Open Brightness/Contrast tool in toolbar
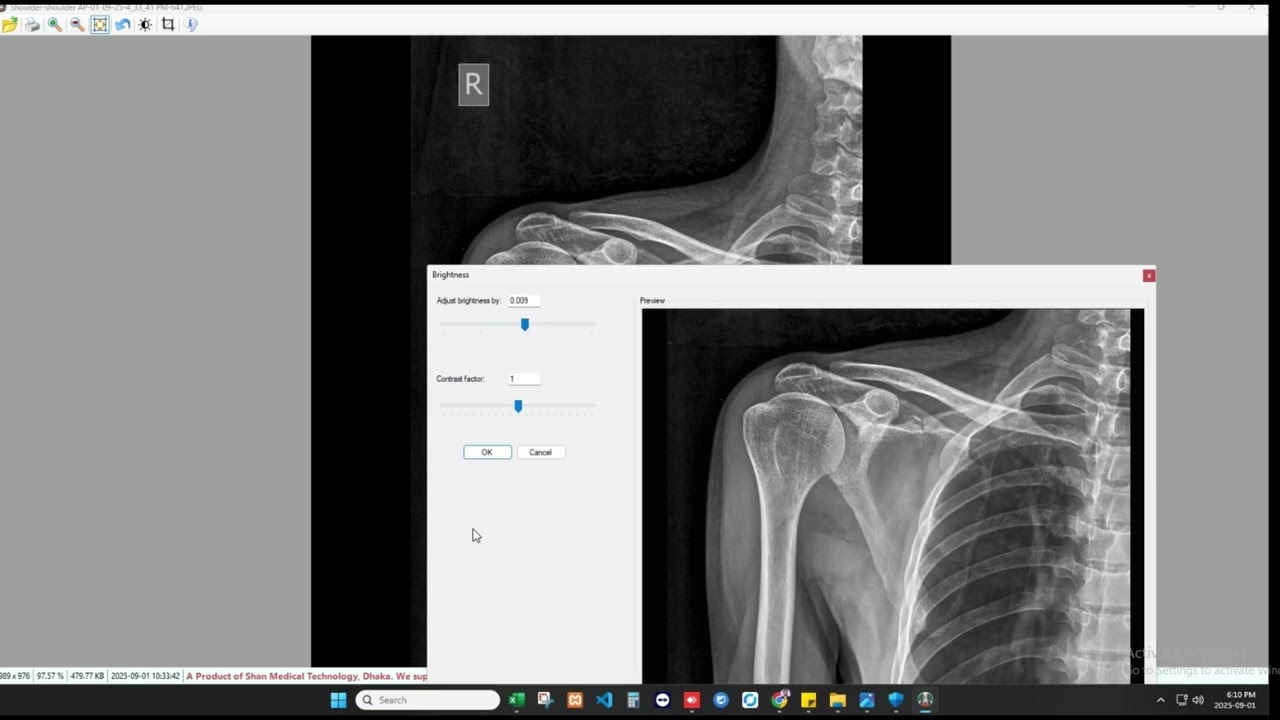The image size is (1280, 720). [x=145, y=24]
